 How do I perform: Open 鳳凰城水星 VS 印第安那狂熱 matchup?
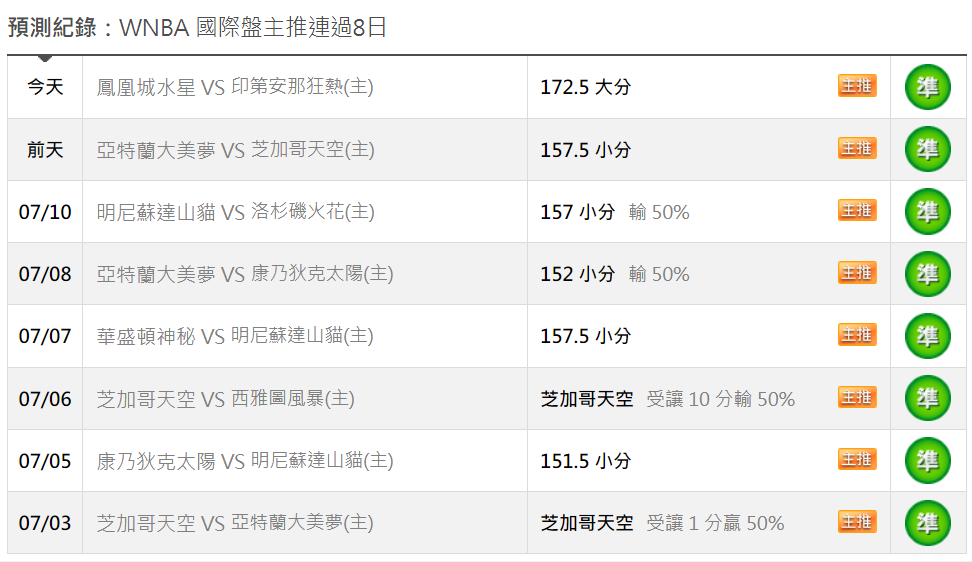click(235, 87)
